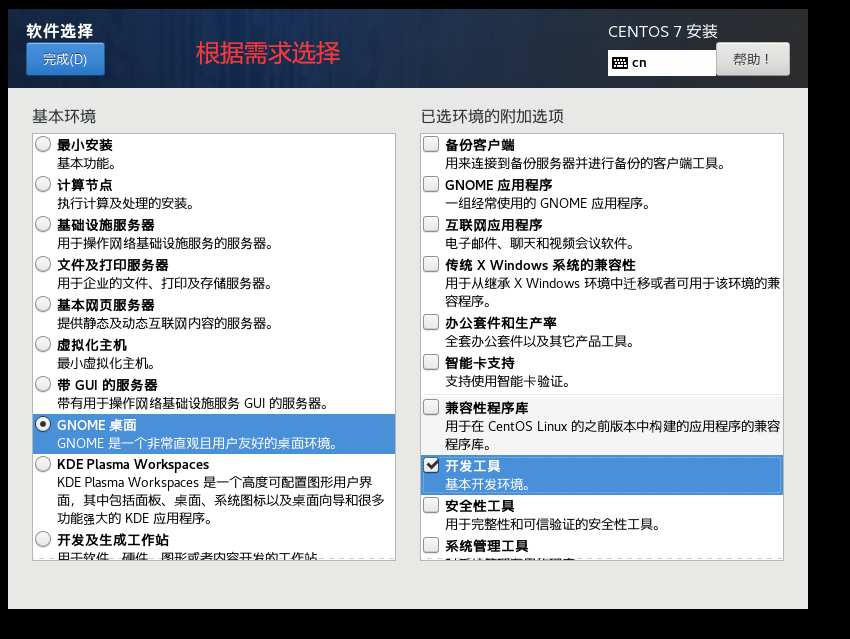Viewport: 850px width, 639px height.
Task: Click the 基本开发环境。 description
Action: [x=488, y=485]
